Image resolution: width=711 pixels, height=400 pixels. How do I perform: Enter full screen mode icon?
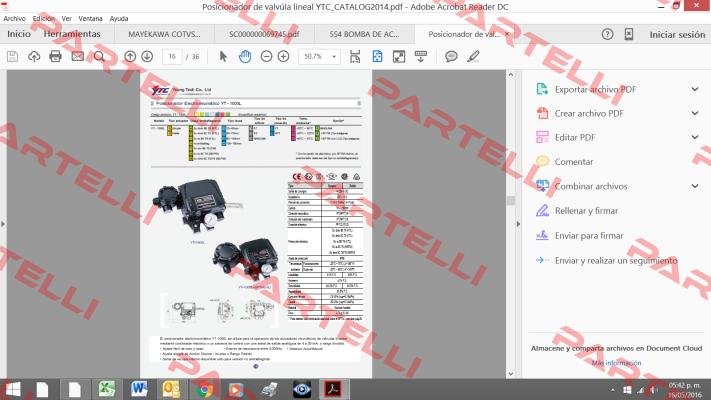pos(399,57)
